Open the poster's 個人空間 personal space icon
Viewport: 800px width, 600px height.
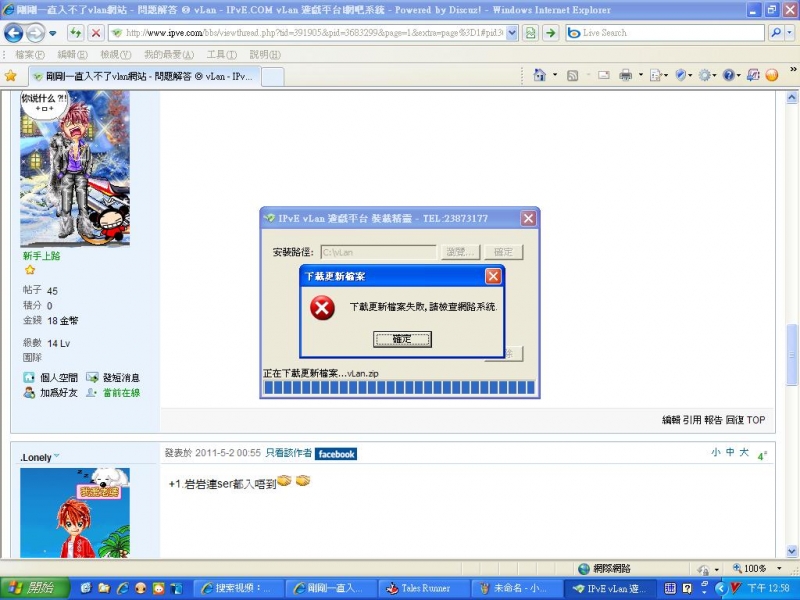click(x=28, y=376)
